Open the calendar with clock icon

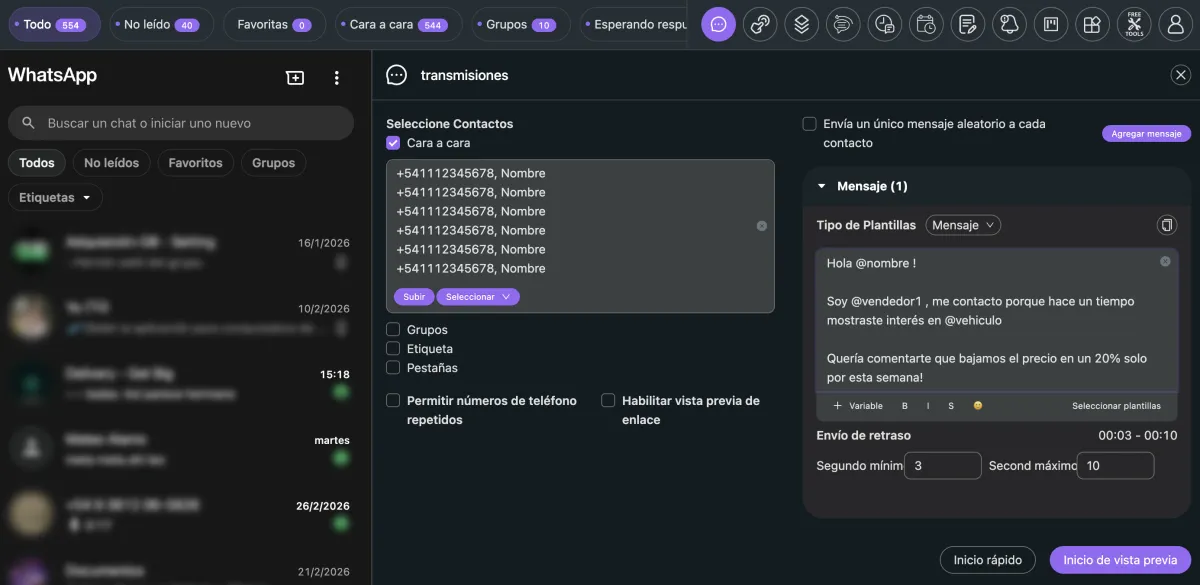925,24
